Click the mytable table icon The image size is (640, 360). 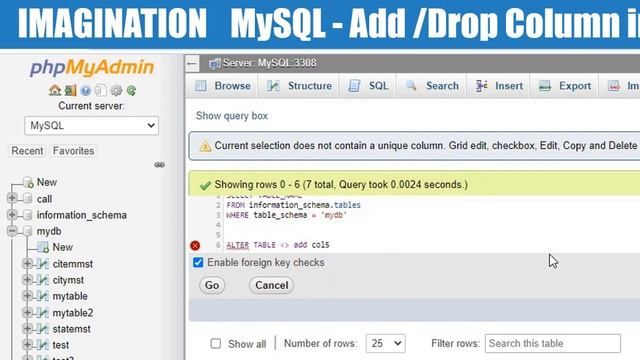click(x=43, y=296)
